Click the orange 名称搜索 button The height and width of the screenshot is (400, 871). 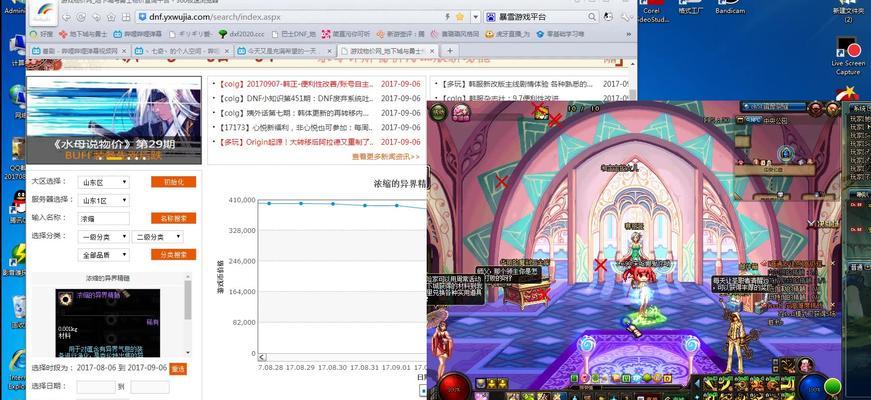point(173,218)
